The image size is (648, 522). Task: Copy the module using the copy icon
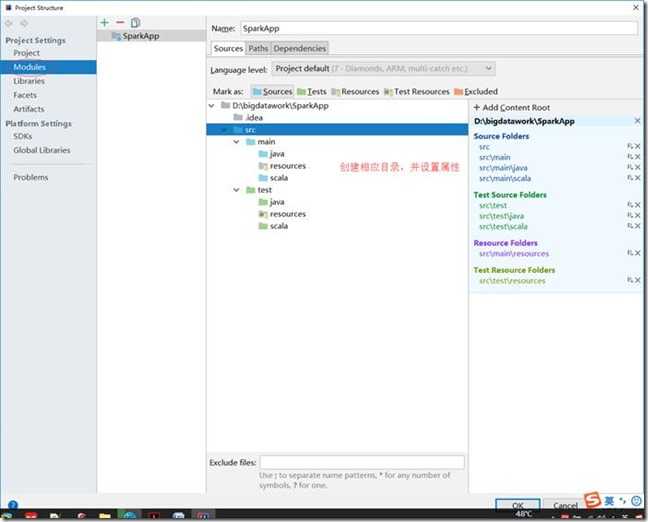click(135, 23)
